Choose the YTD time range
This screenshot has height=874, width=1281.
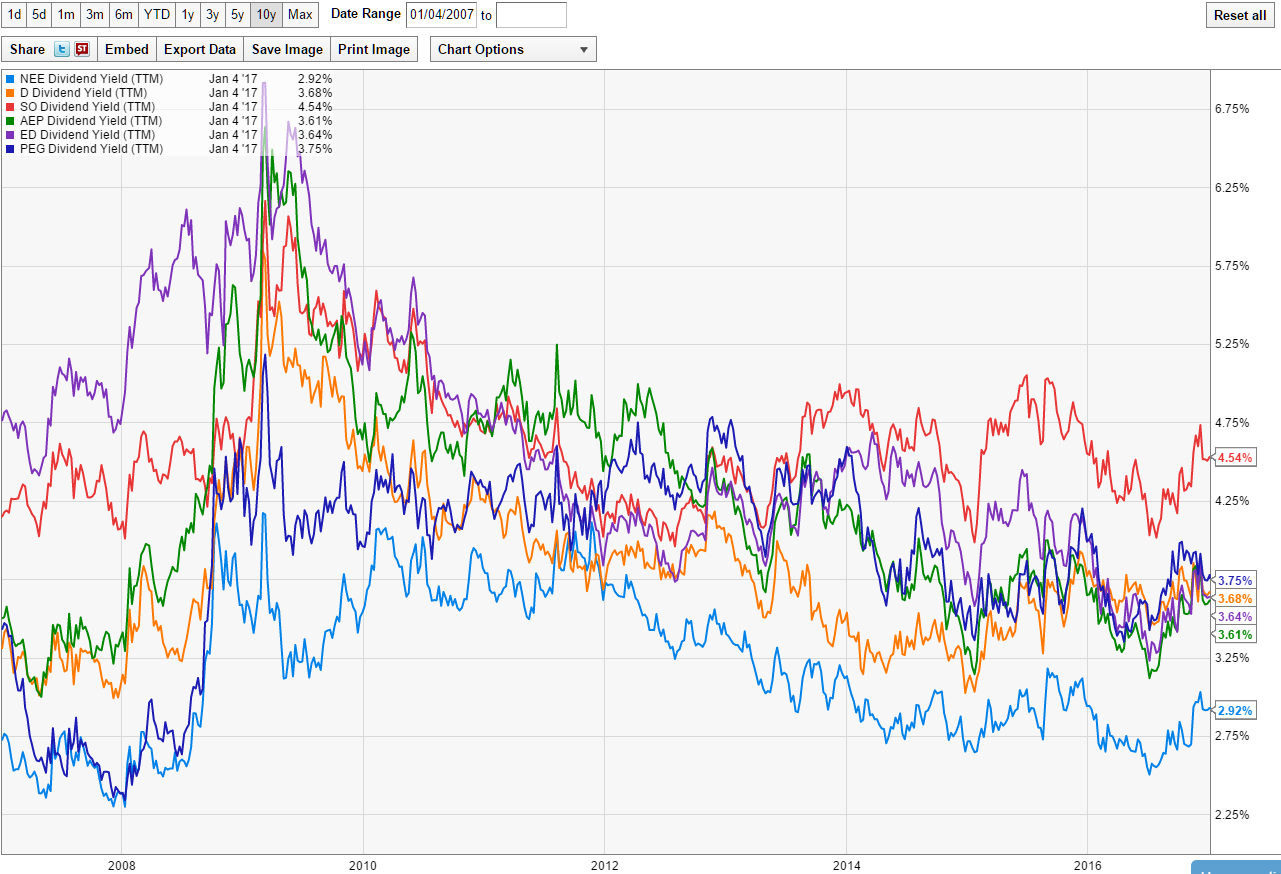[x=156, y=15]
